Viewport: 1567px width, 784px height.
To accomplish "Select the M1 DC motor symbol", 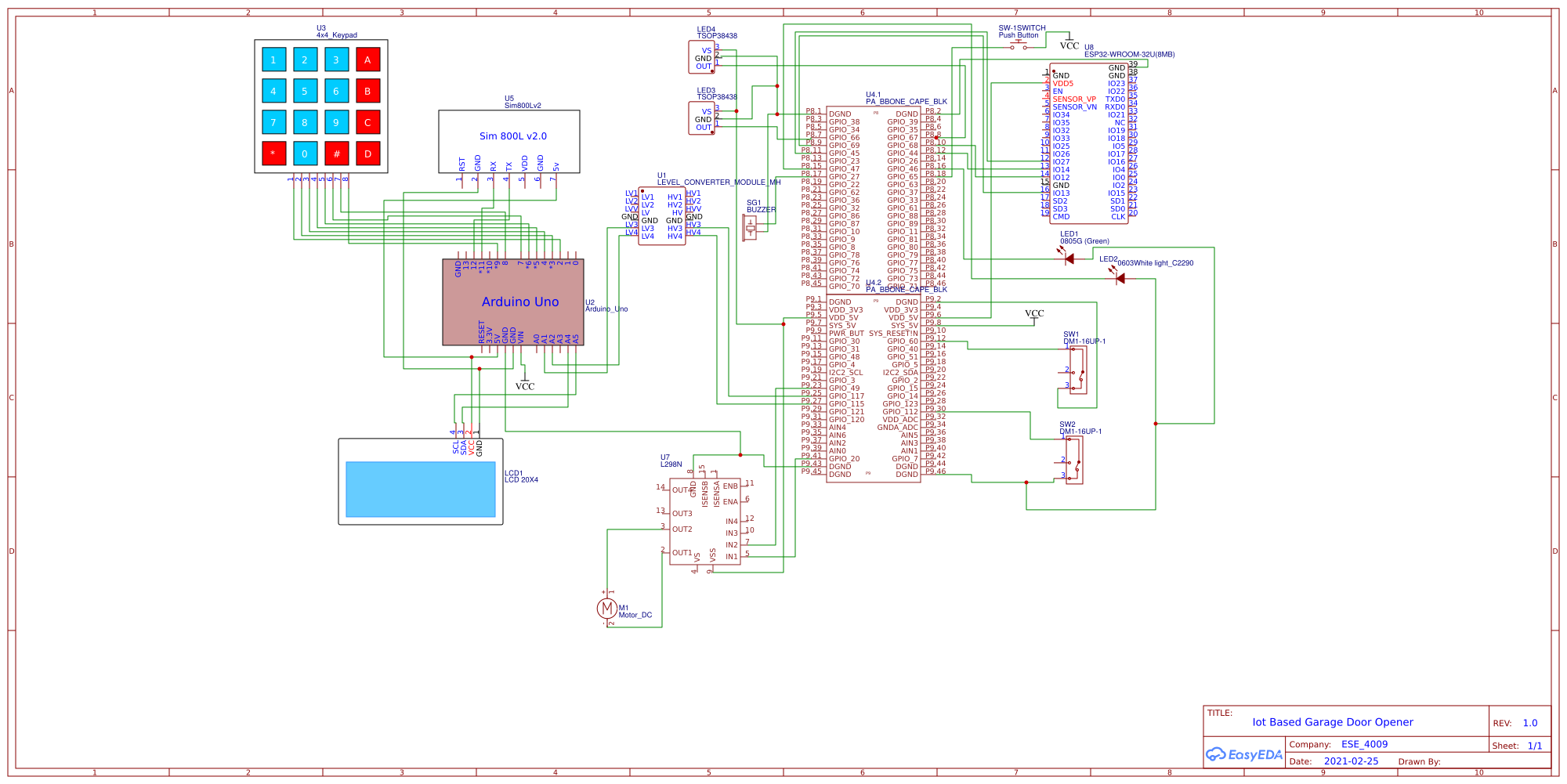I will [607, 606].
